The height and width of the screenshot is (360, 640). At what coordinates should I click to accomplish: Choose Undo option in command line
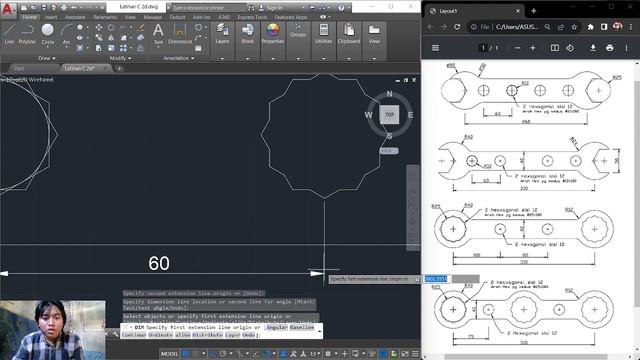tap(249, 335)
